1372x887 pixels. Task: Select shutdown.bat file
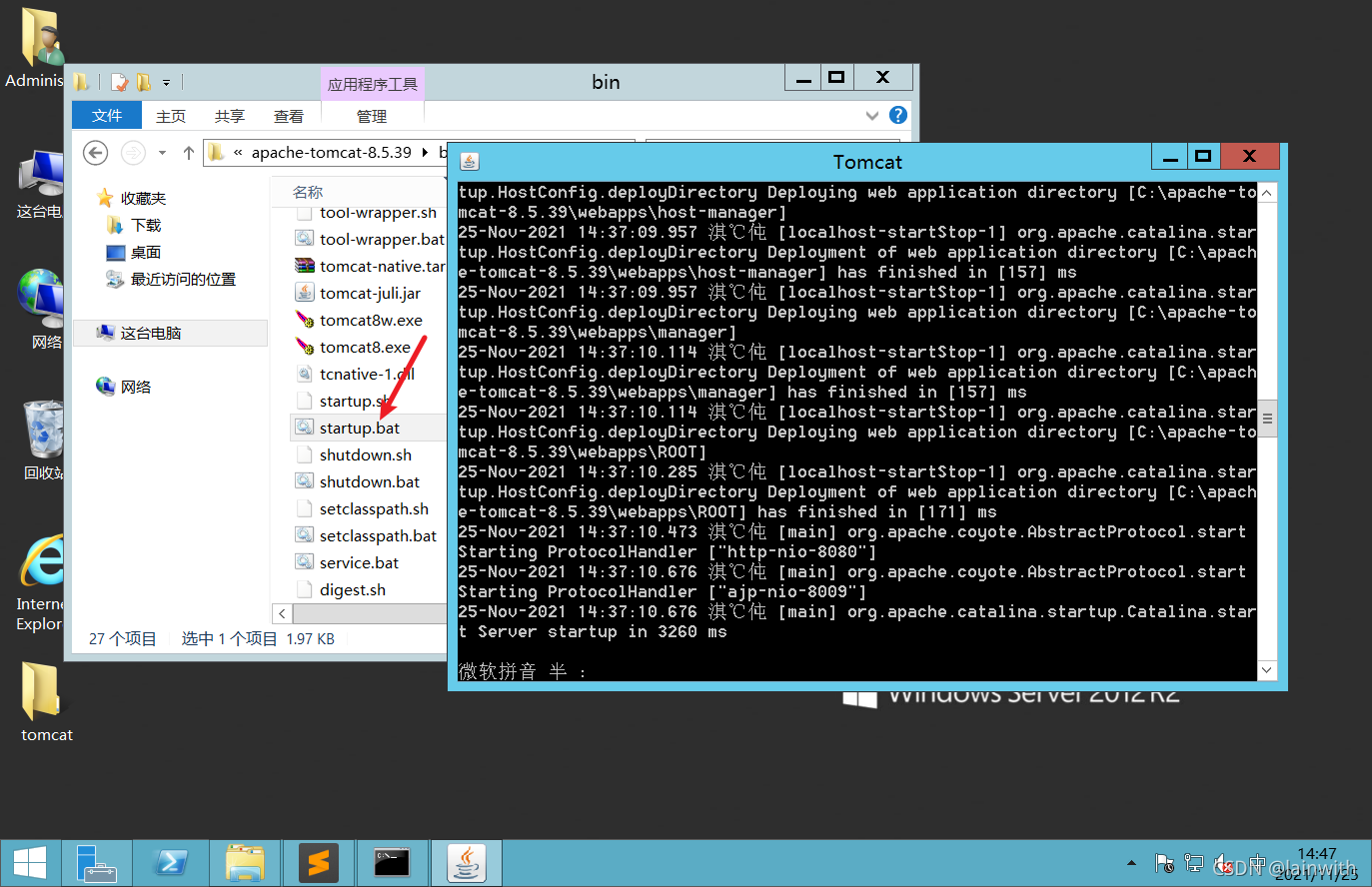pyautogui.click(x=370, y=481)
